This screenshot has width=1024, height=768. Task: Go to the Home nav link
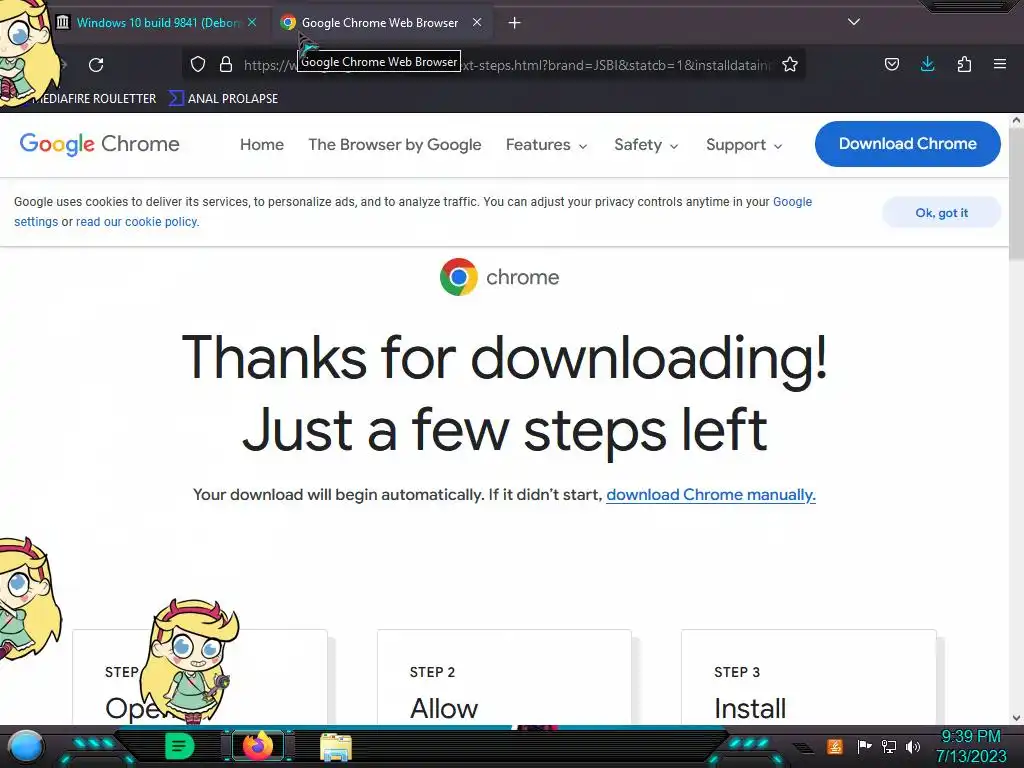pos(262,144)
